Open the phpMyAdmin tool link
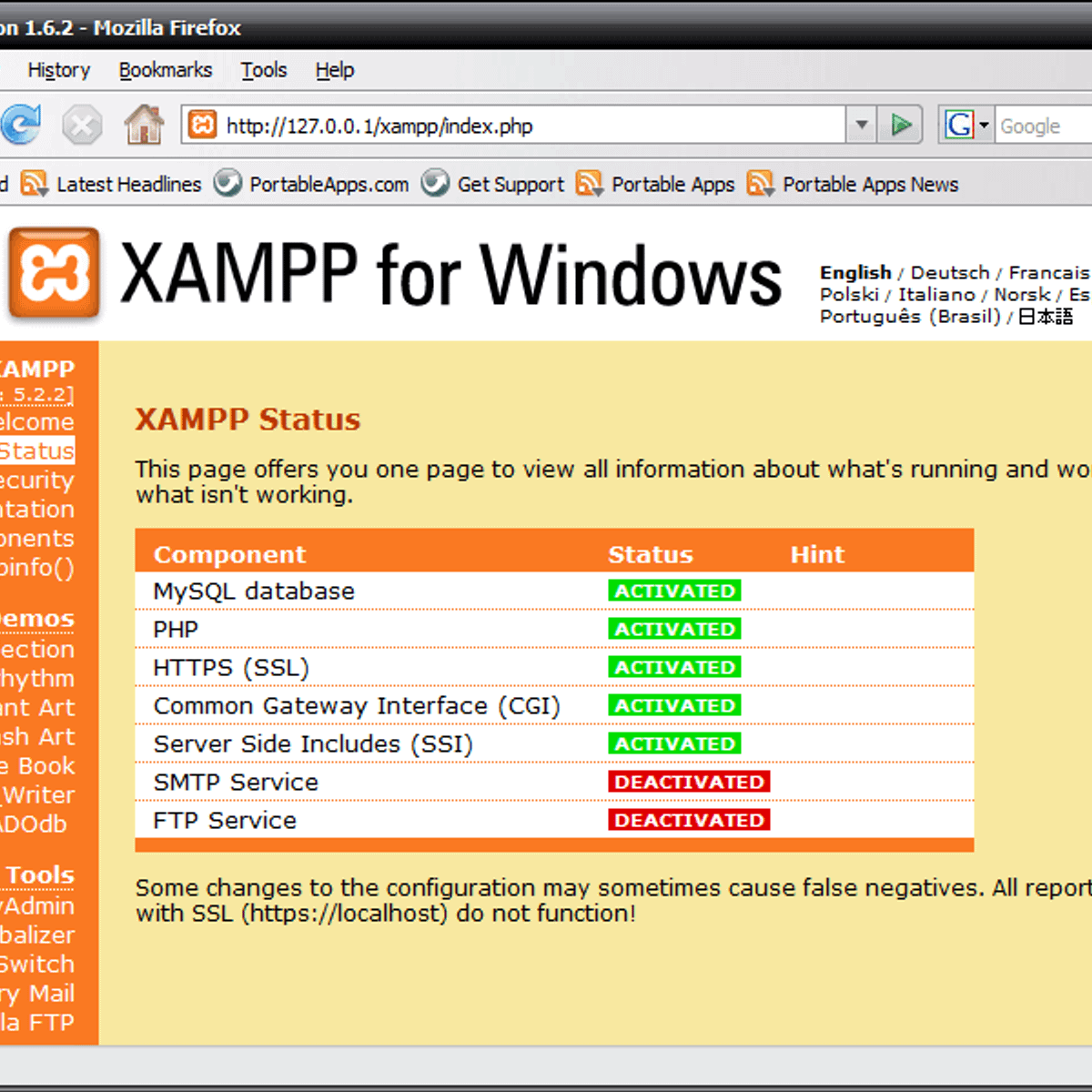This screenshot has height=1092, width=1092. click(x=37, y=905)
